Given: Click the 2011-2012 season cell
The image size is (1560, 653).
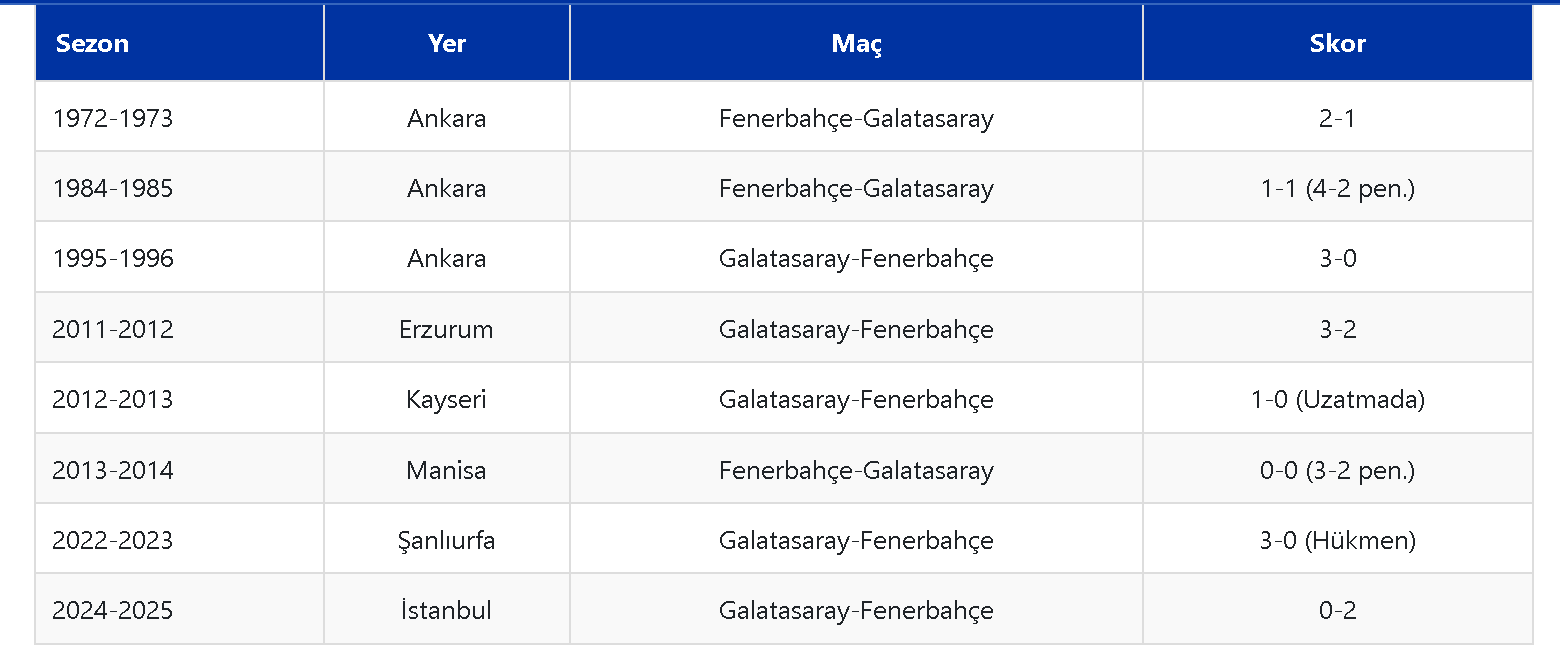Looking at the screenshot, I should pos(113,329).
